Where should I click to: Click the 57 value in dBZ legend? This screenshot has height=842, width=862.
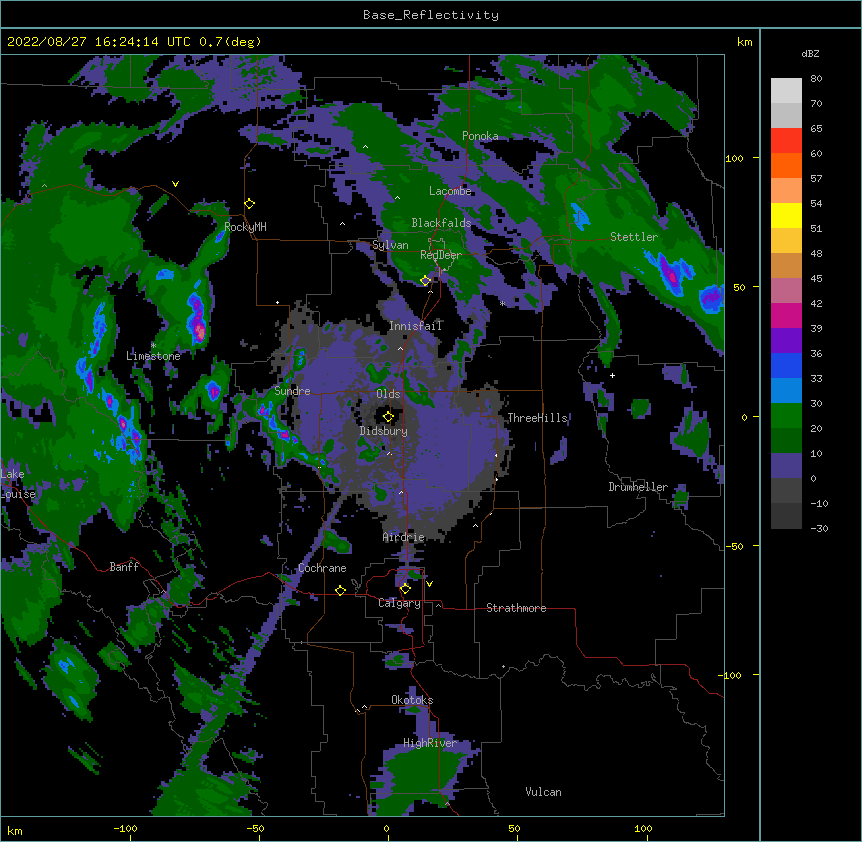(x=816, y=179)
